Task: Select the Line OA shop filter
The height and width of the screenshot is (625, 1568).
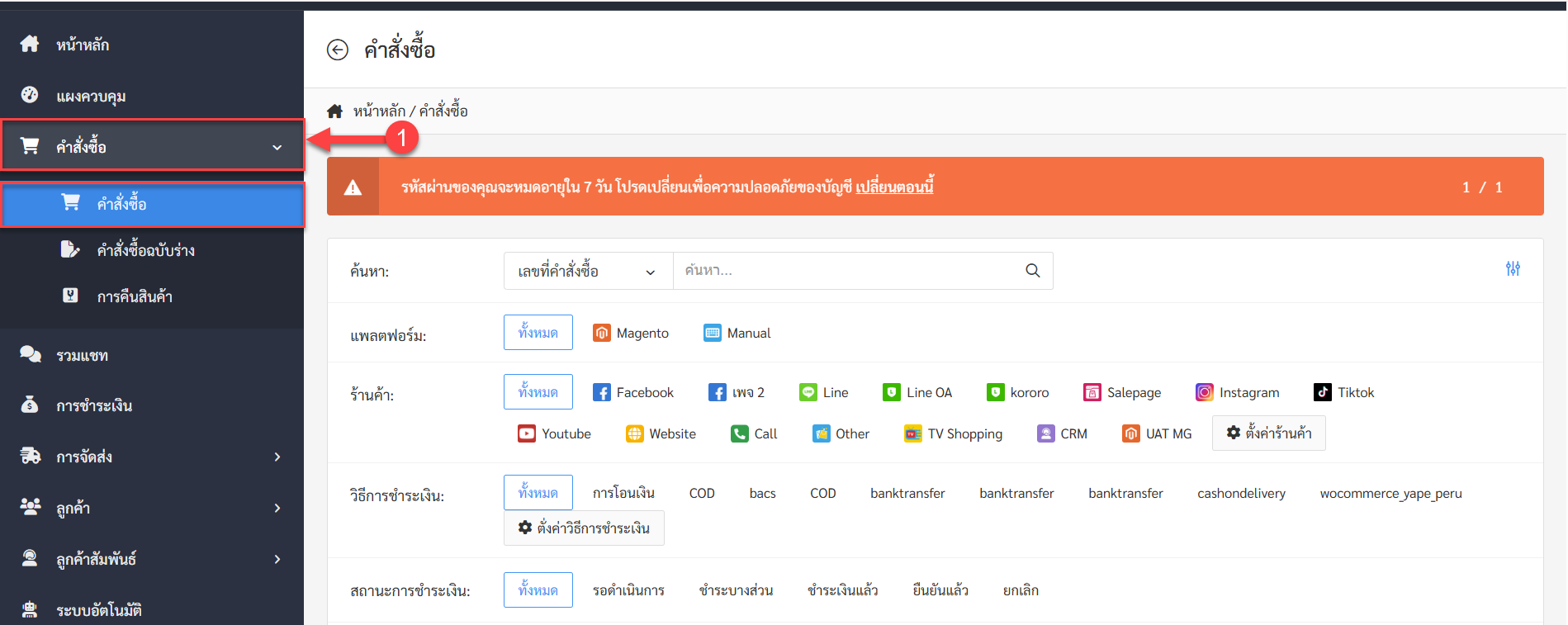Action: (917, 393)
